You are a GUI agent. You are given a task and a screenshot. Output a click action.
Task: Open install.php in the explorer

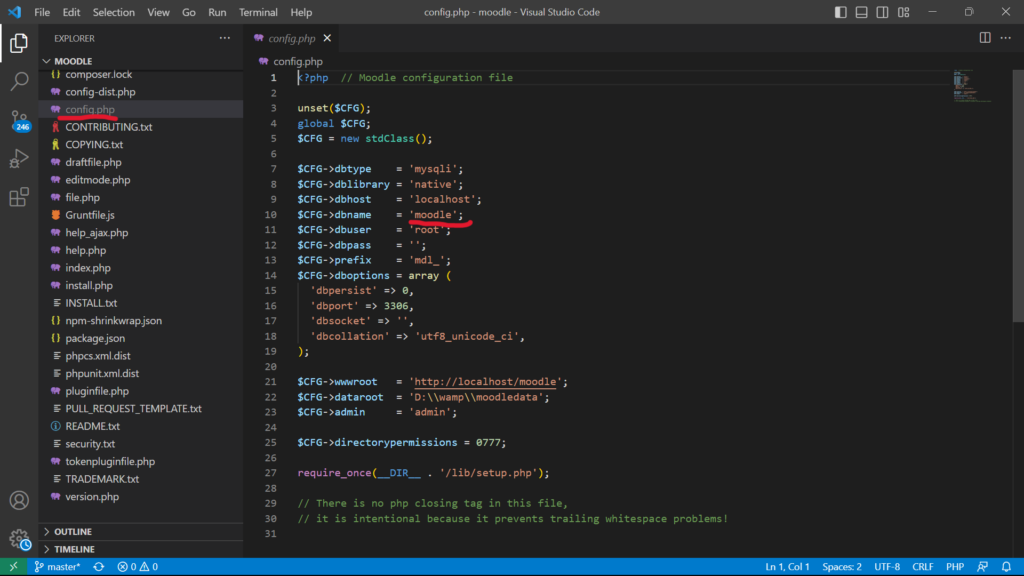[x=88, y=285]
